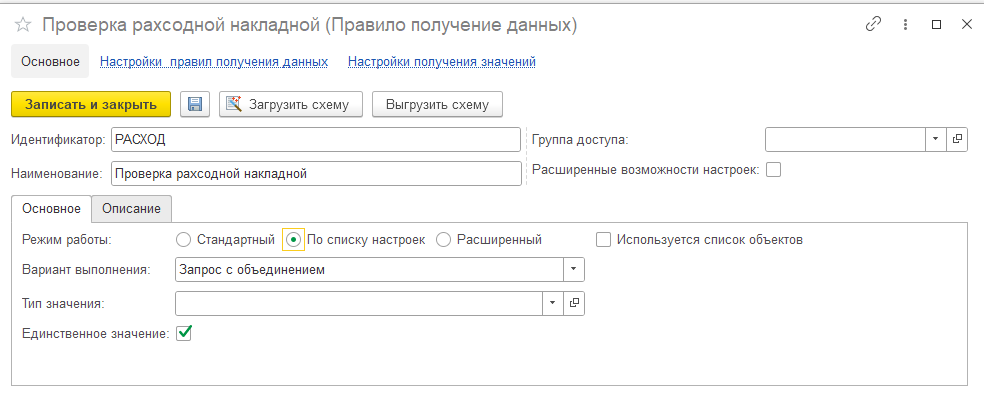Expand Группа доступа dropdown arrow
Viewport: 984px width, 393px height.
pos(936,139)
